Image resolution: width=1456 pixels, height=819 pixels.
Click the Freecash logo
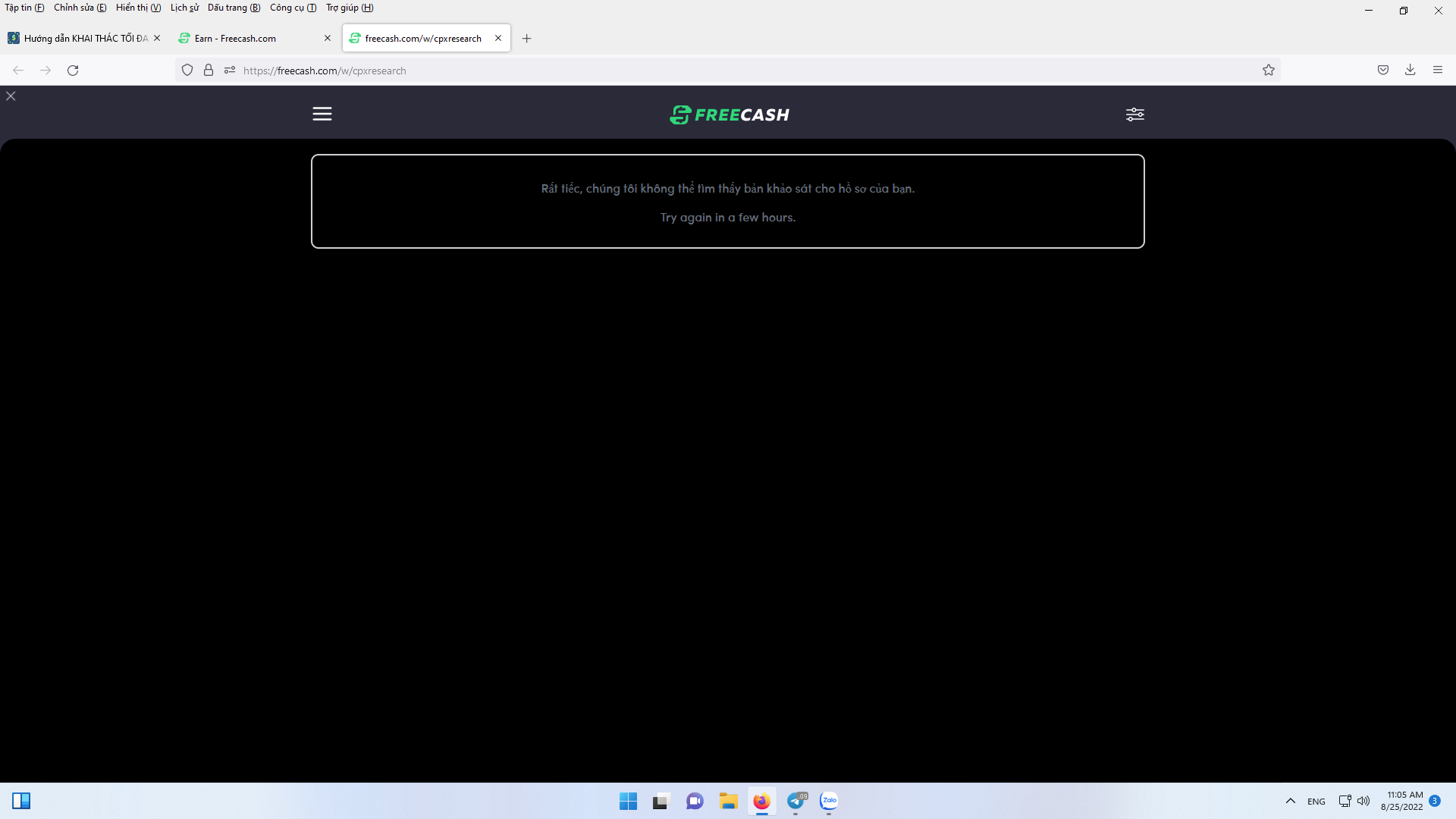(x=729, y=115)
